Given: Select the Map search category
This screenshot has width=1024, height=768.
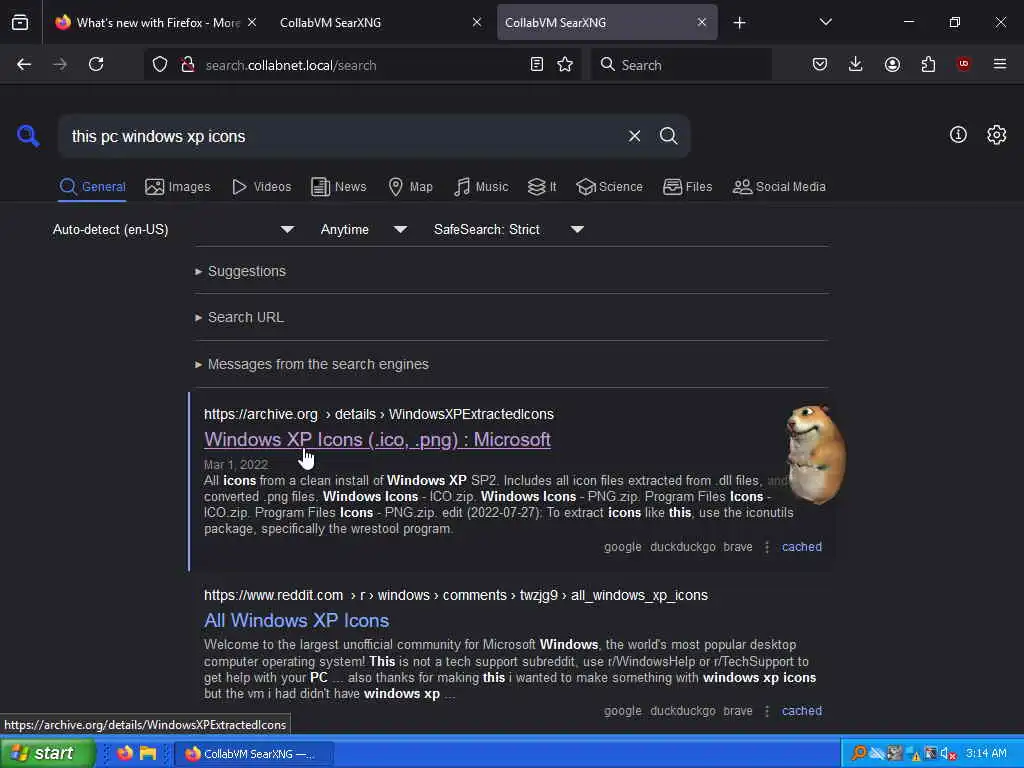Looking at the screenshot, I should pyautogui.click(x=411, y=187).
